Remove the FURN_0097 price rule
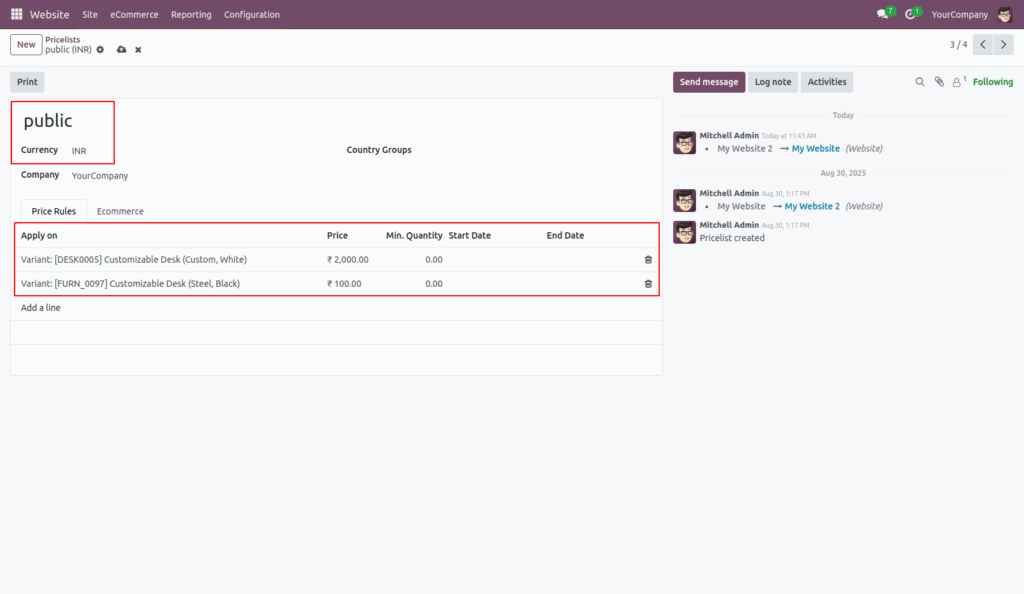The height and width of the screenshot is (594, 1024). click(647, 283)
